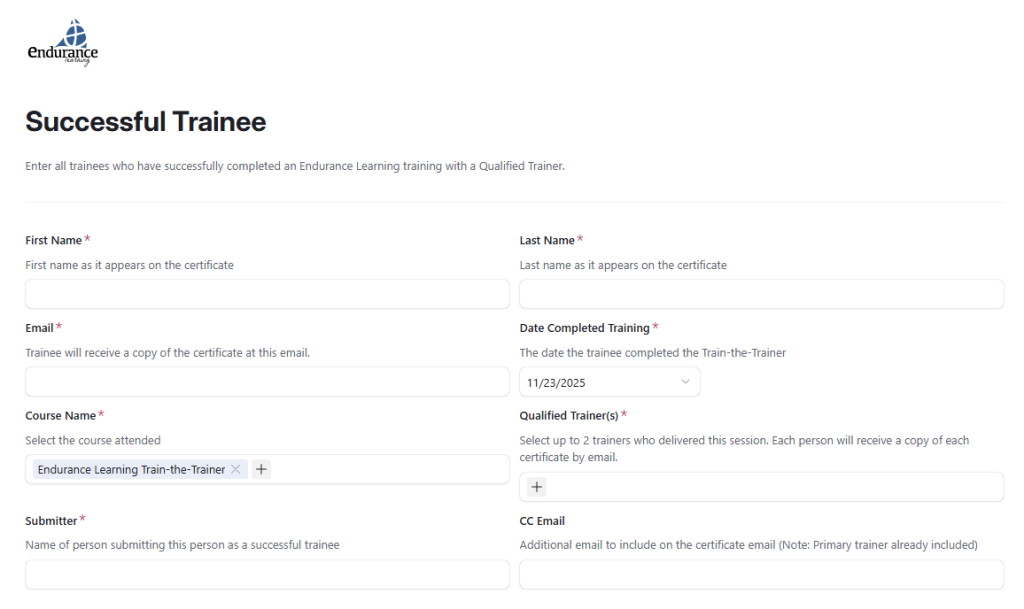Select the Email input field
This screenshot has width=1024, height=609.
click(267, 382)
